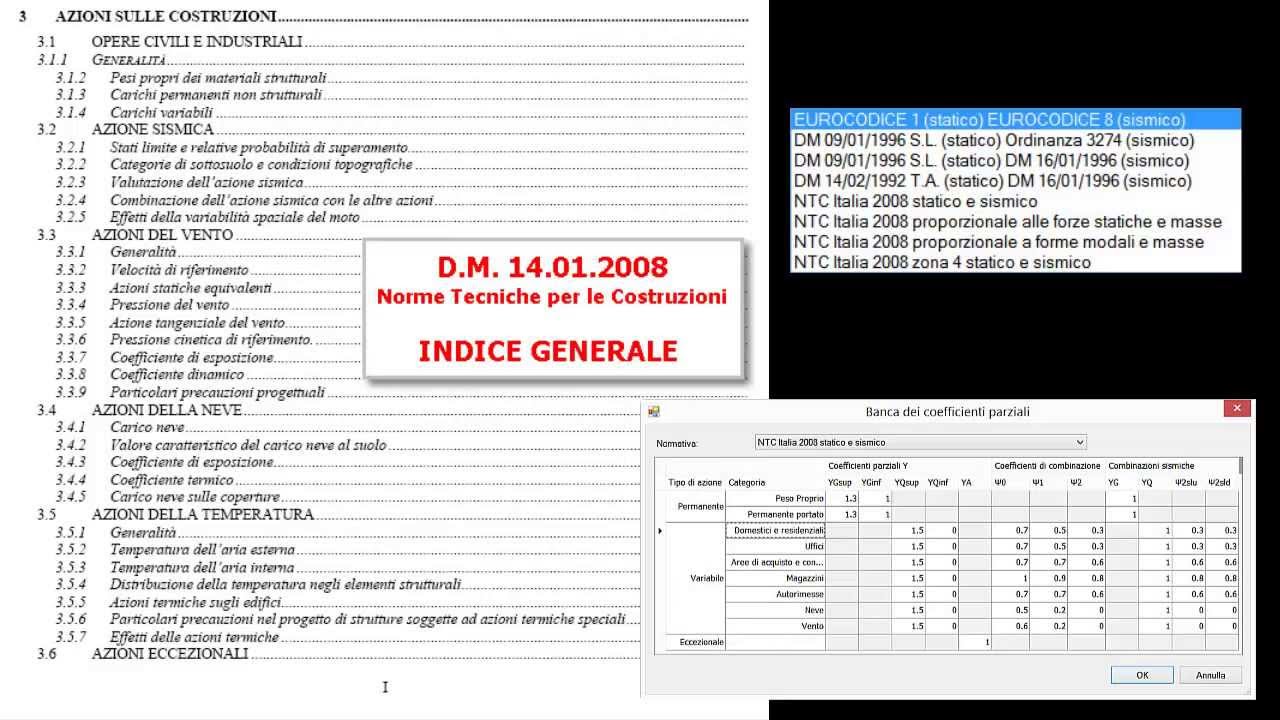Click the ΥGsup value in Peso Proprio row

(843, 498)
